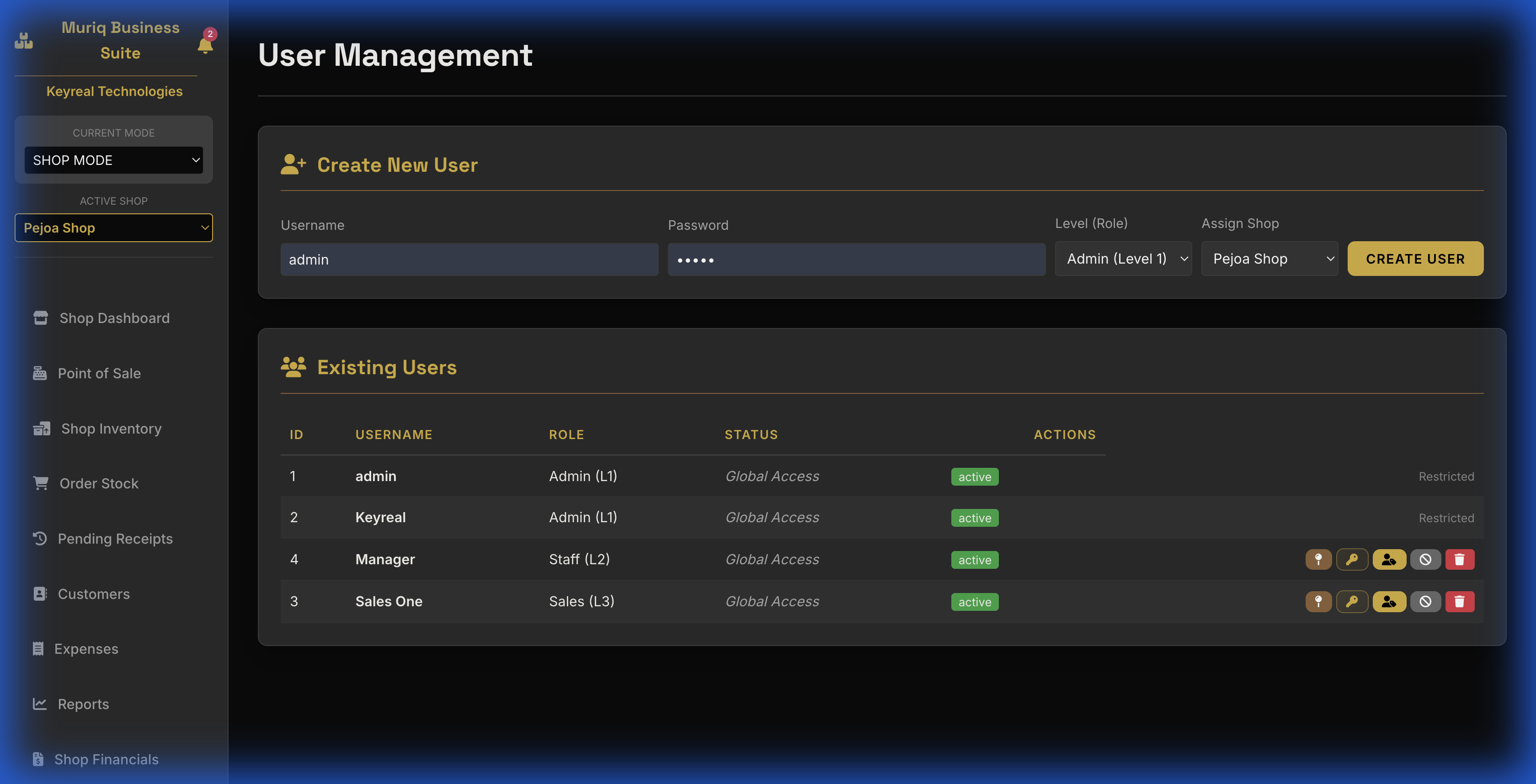Click the key icon for Manager

click(1352, 559)
